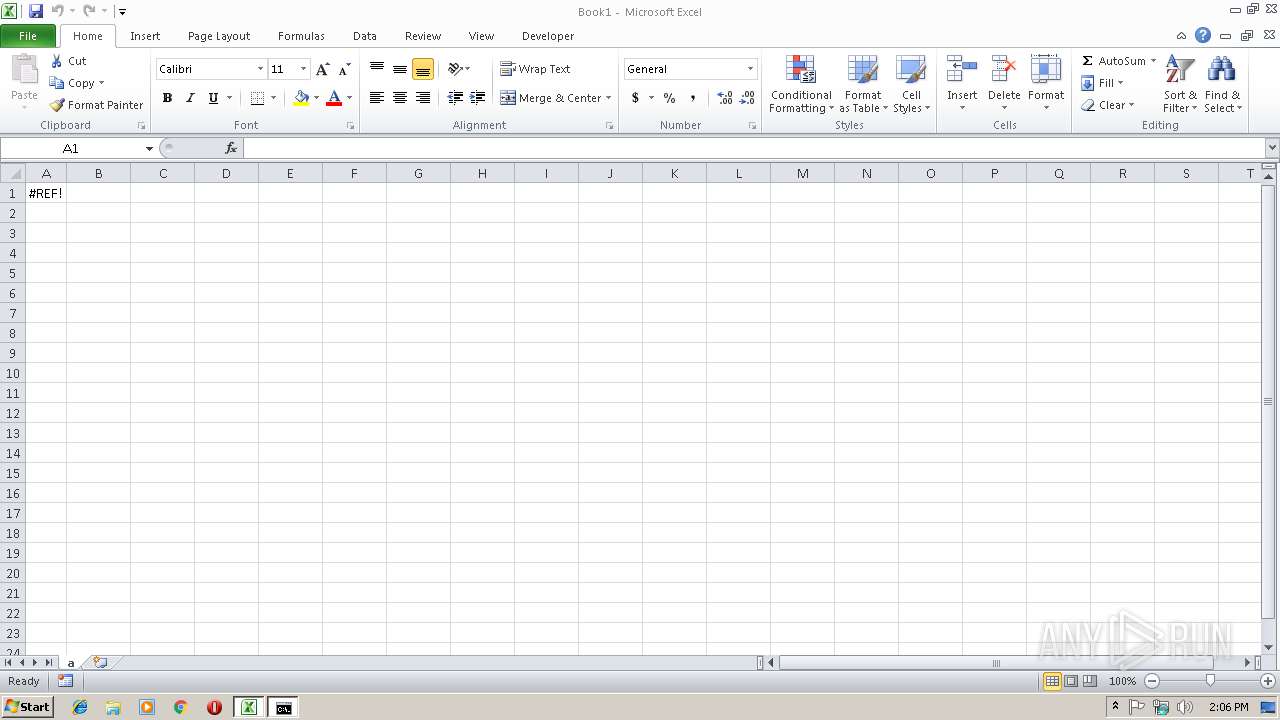
Task: Open the Number Format General dropdown
Action: tap(750, 69)
